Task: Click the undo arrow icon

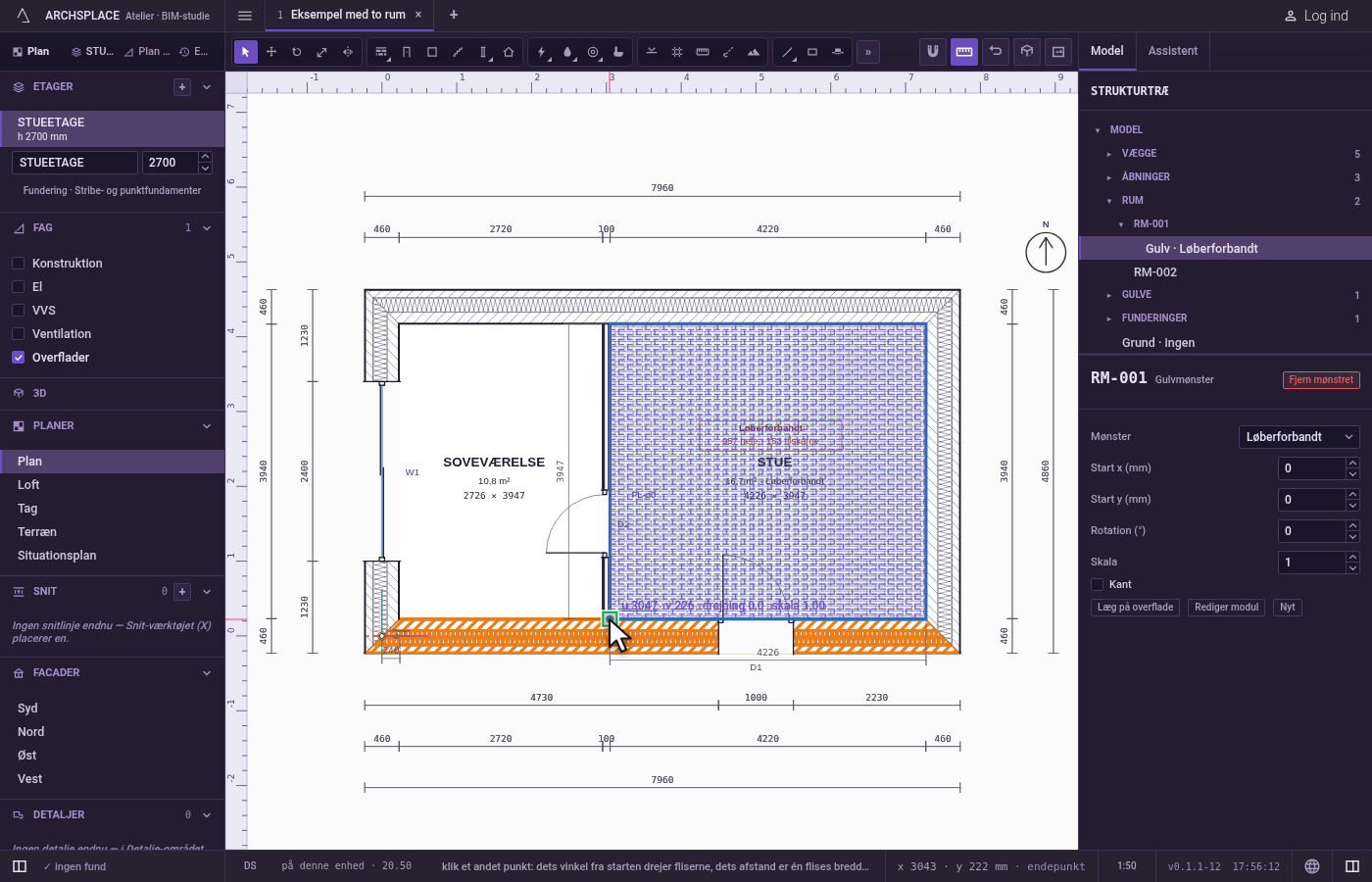Action: coord(996,52)
